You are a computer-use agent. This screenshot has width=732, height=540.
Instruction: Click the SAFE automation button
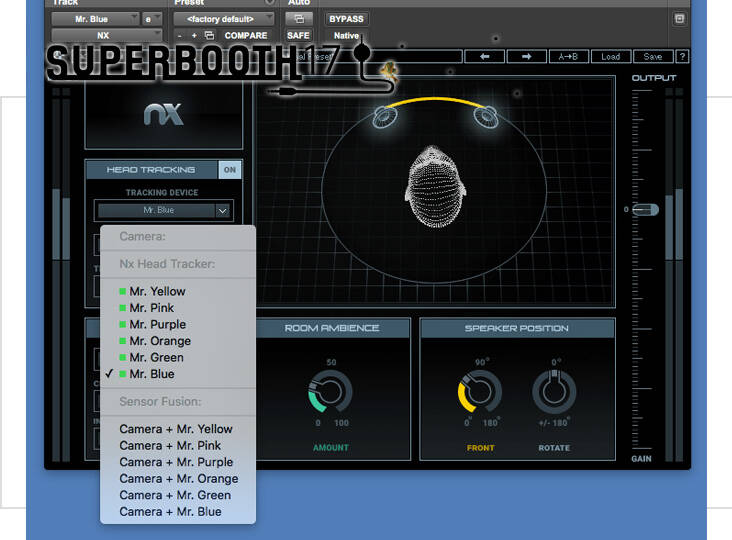click(298, 35)
